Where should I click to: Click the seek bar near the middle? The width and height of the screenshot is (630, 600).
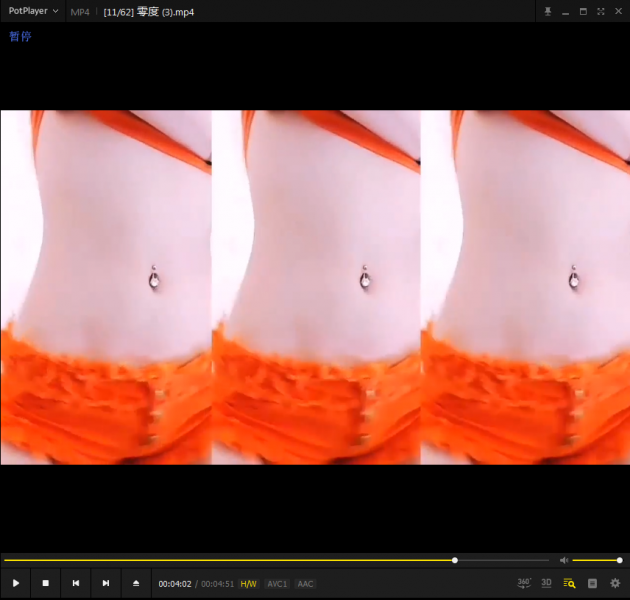pyautogui.click(x=275, y=560)
